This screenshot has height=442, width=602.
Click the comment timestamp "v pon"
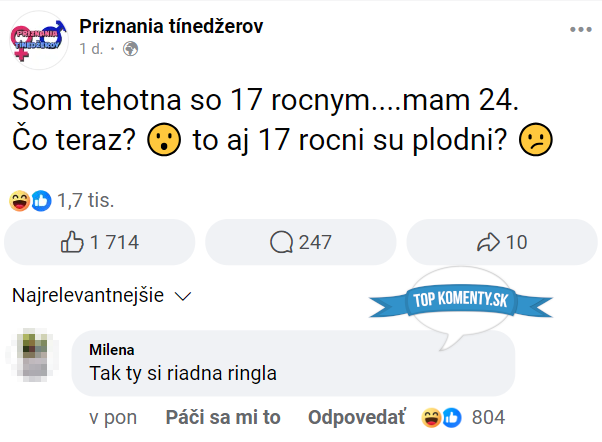[113, 417]
